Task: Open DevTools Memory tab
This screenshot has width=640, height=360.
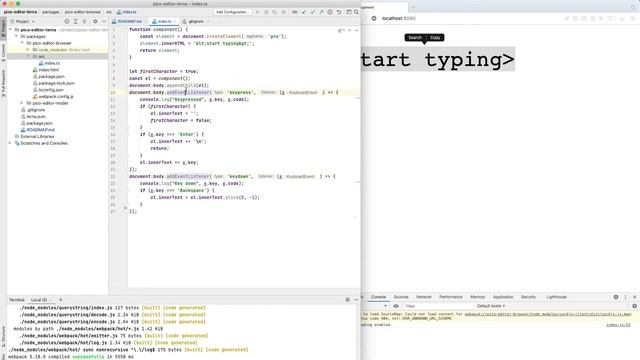Action: [x=478, y=297]
